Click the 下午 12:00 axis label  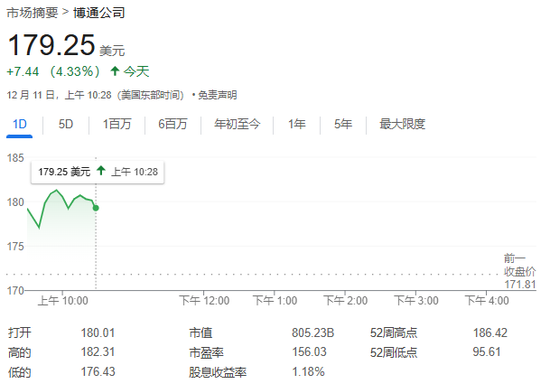click(x=204, y=301)
